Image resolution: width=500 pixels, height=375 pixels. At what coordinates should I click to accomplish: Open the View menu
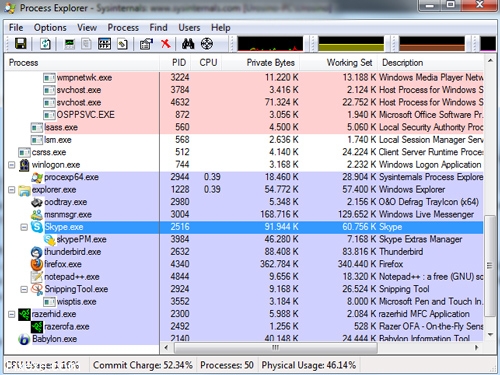[x=87, y=27]
